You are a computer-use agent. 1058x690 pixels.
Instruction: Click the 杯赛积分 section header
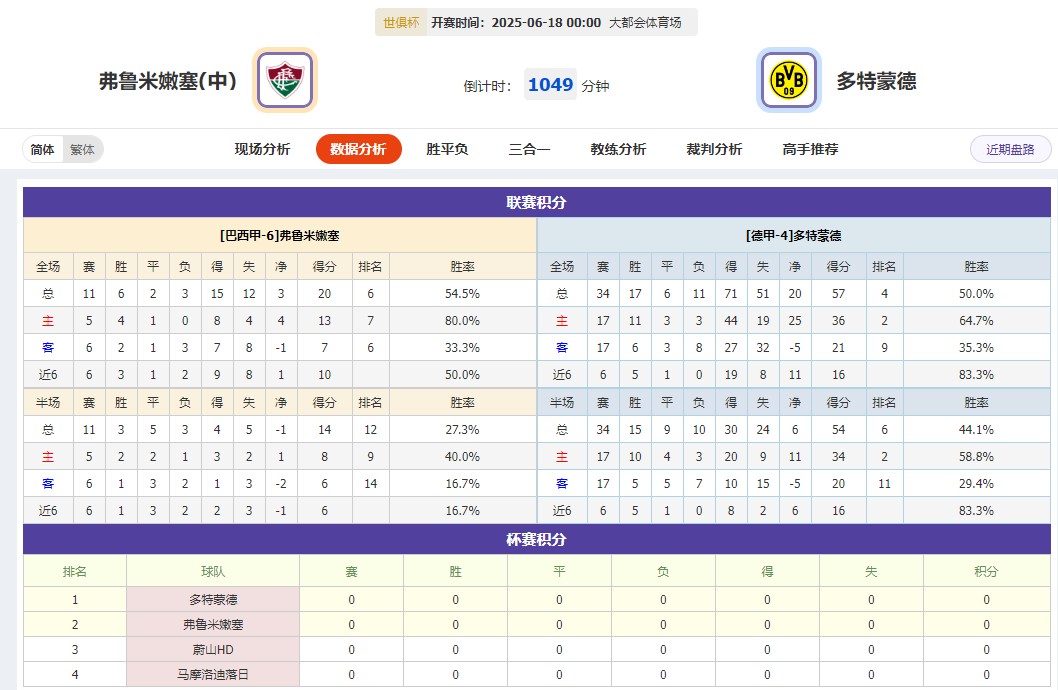pos(536,539)
